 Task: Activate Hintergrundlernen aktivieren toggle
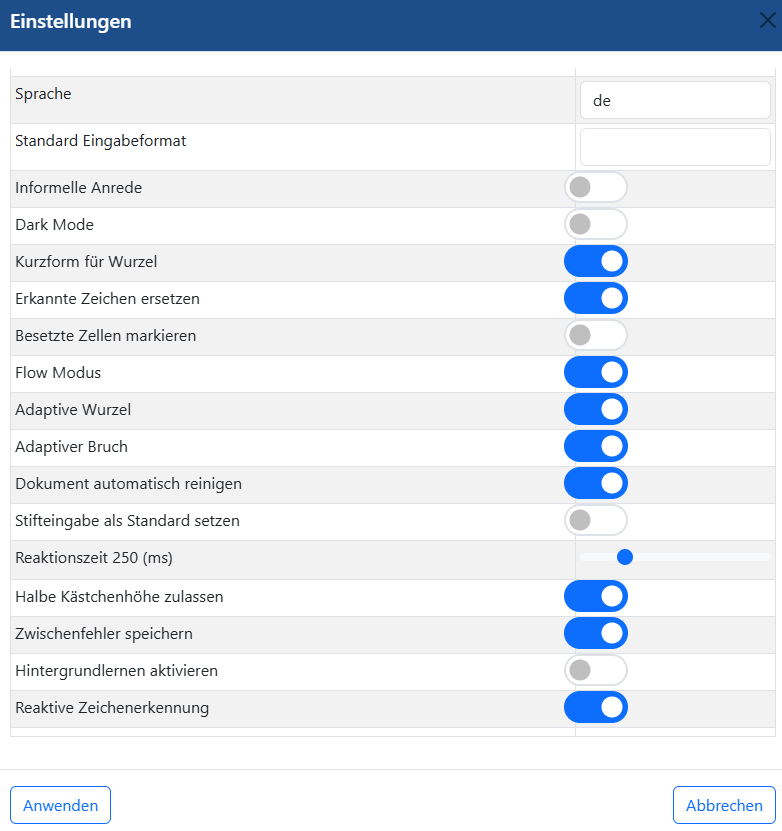point(596,670)
